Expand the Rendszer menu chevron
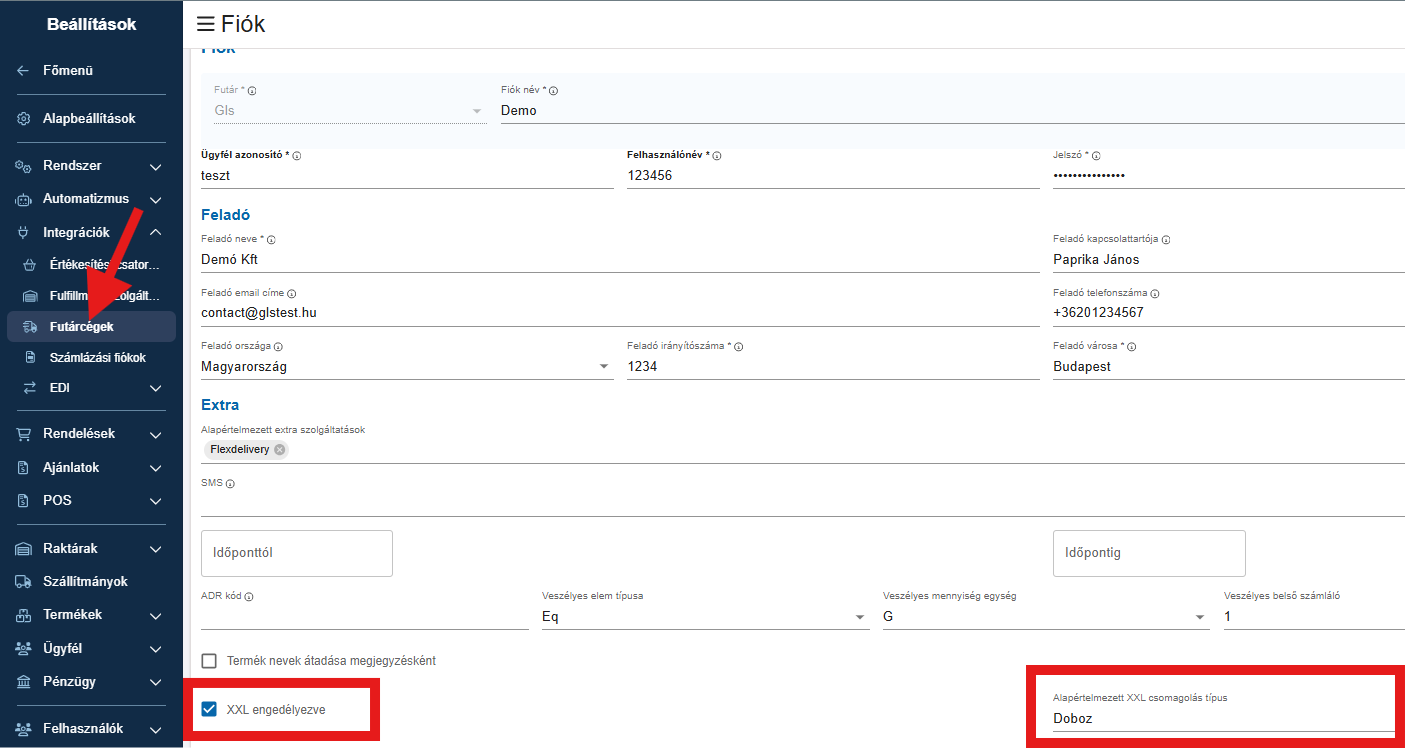 (156, 166)
